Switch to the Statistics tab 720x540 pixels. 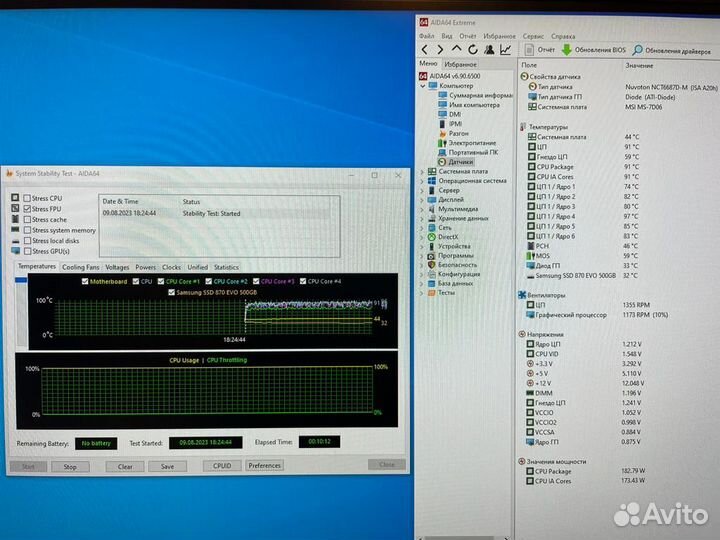pos(226,267)
